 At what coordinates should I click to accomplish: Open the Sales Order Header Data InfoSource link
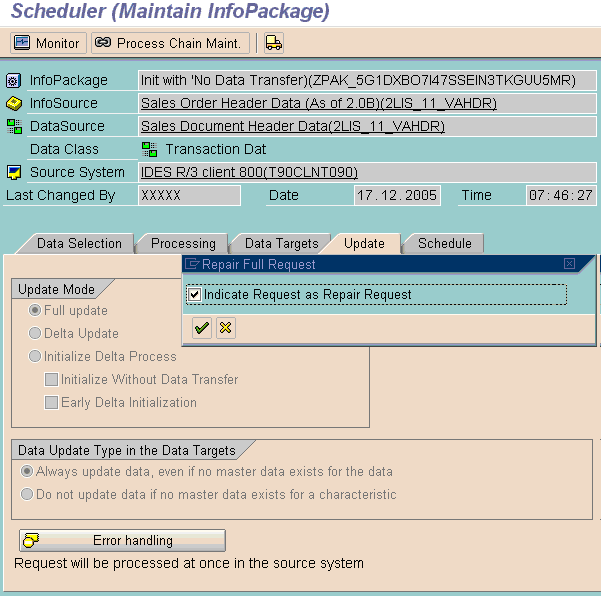point(319,103)
